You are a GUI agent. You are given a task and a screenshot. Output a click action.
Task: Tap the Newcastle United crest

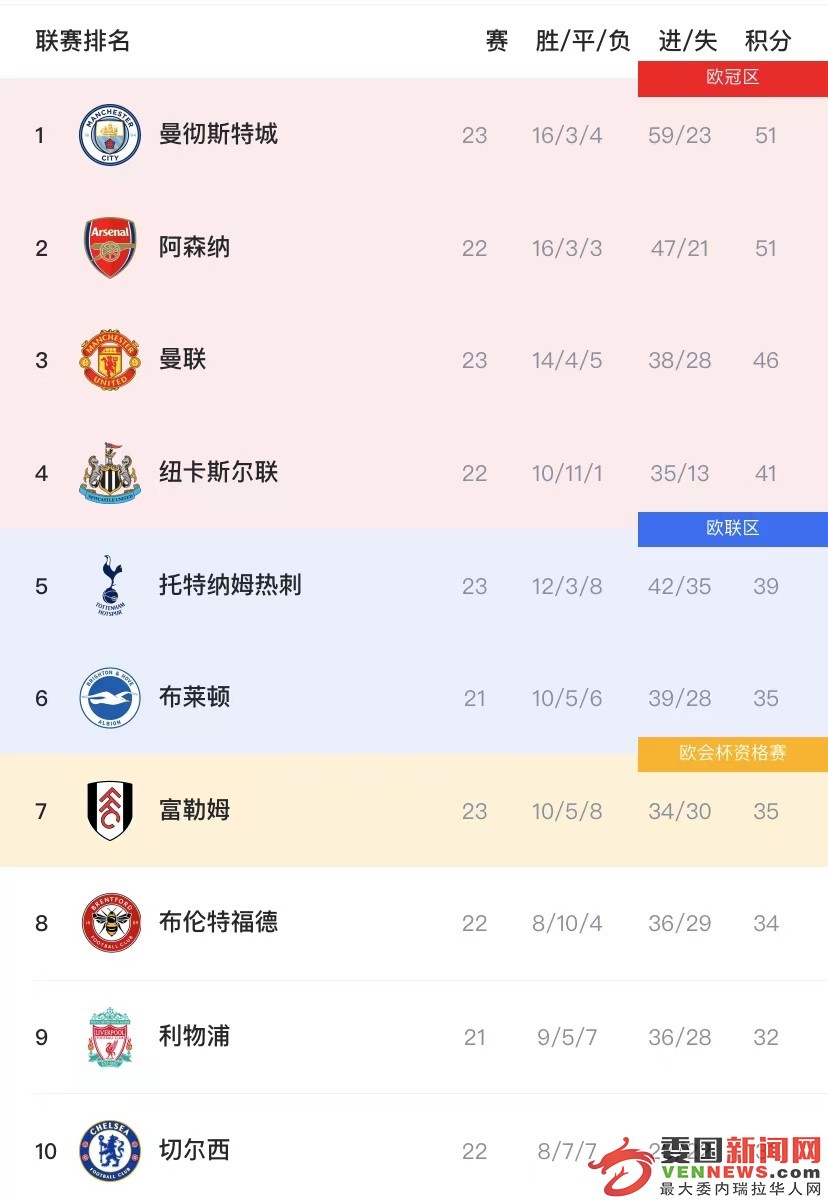coord(110,472)
